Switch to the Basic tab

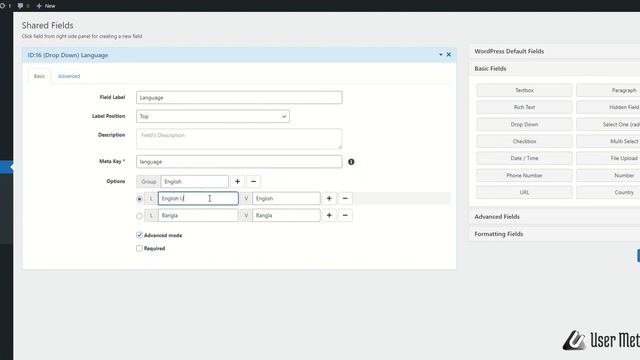pyautogui.click(x=40, y=76)
